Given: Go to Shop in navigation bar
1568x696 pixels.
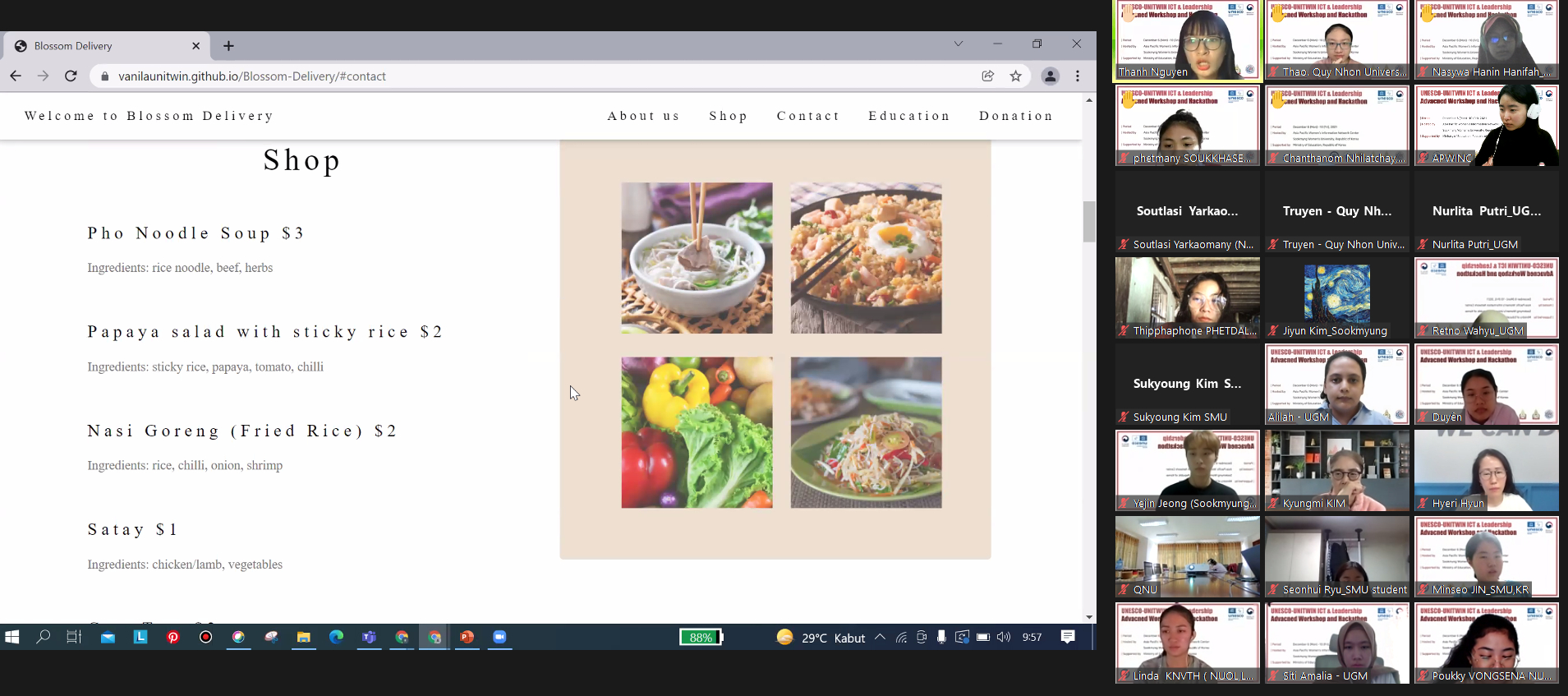Looking at the screenshot, I should point(729,116).
